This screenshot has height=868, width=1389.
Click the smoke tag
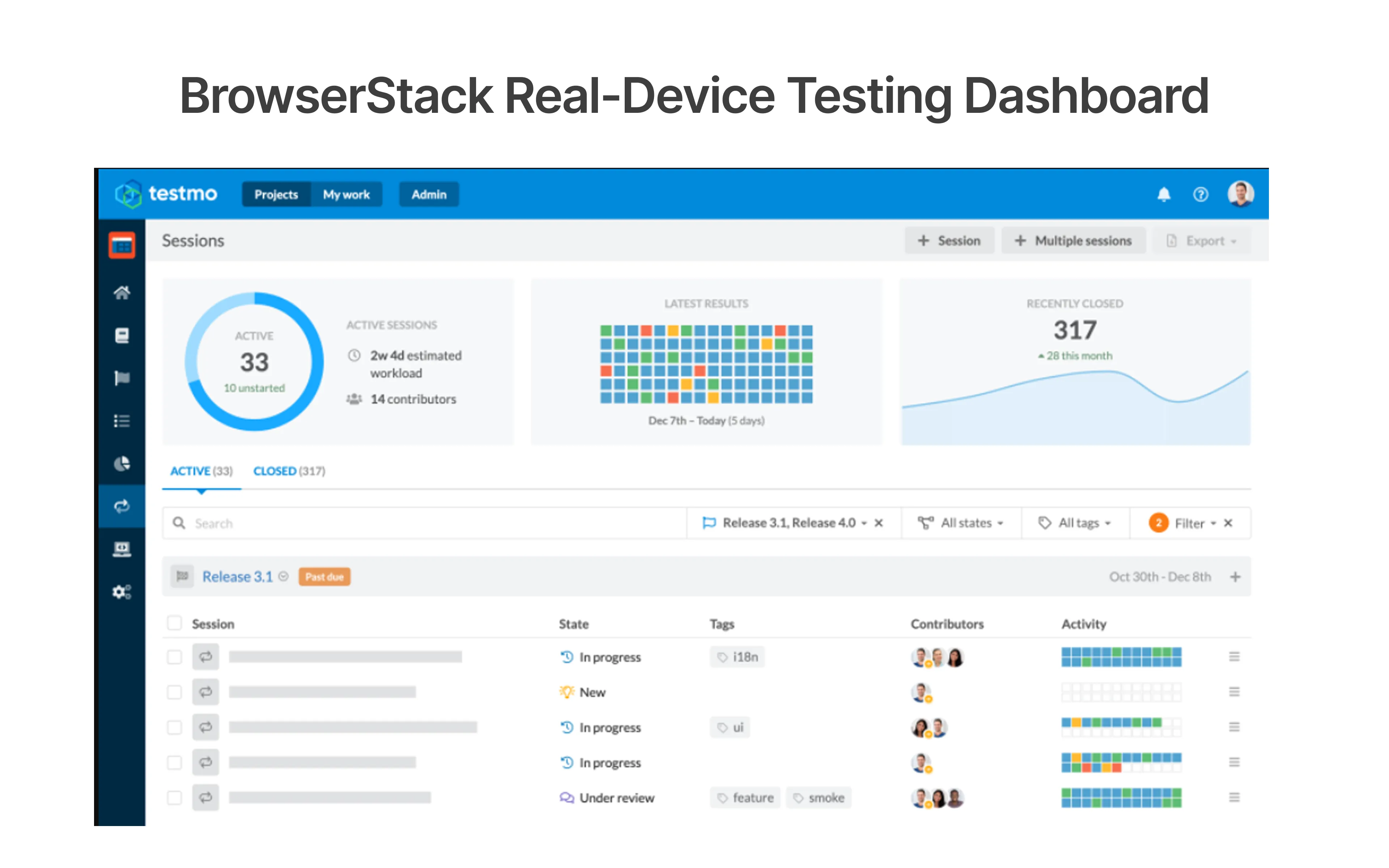(x=819, y=797)
